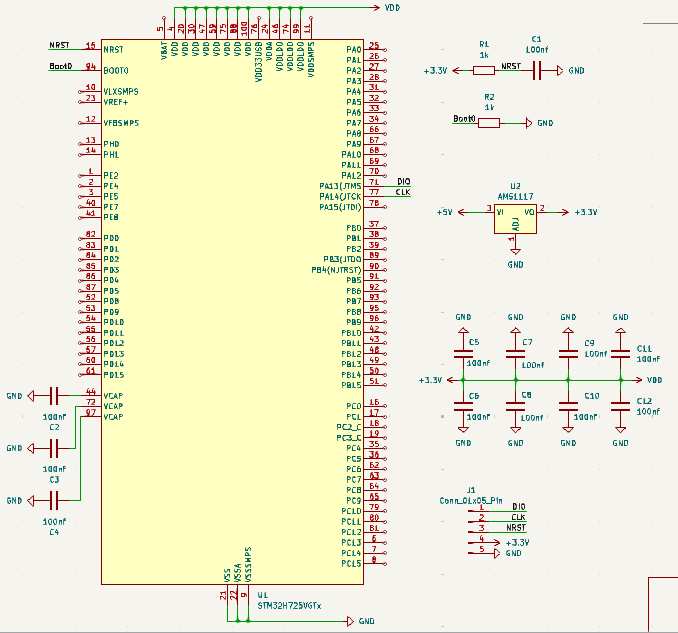Screen dimensions: 678x633
Task: Click the AMS1117 value text
Action: (515, 197)
